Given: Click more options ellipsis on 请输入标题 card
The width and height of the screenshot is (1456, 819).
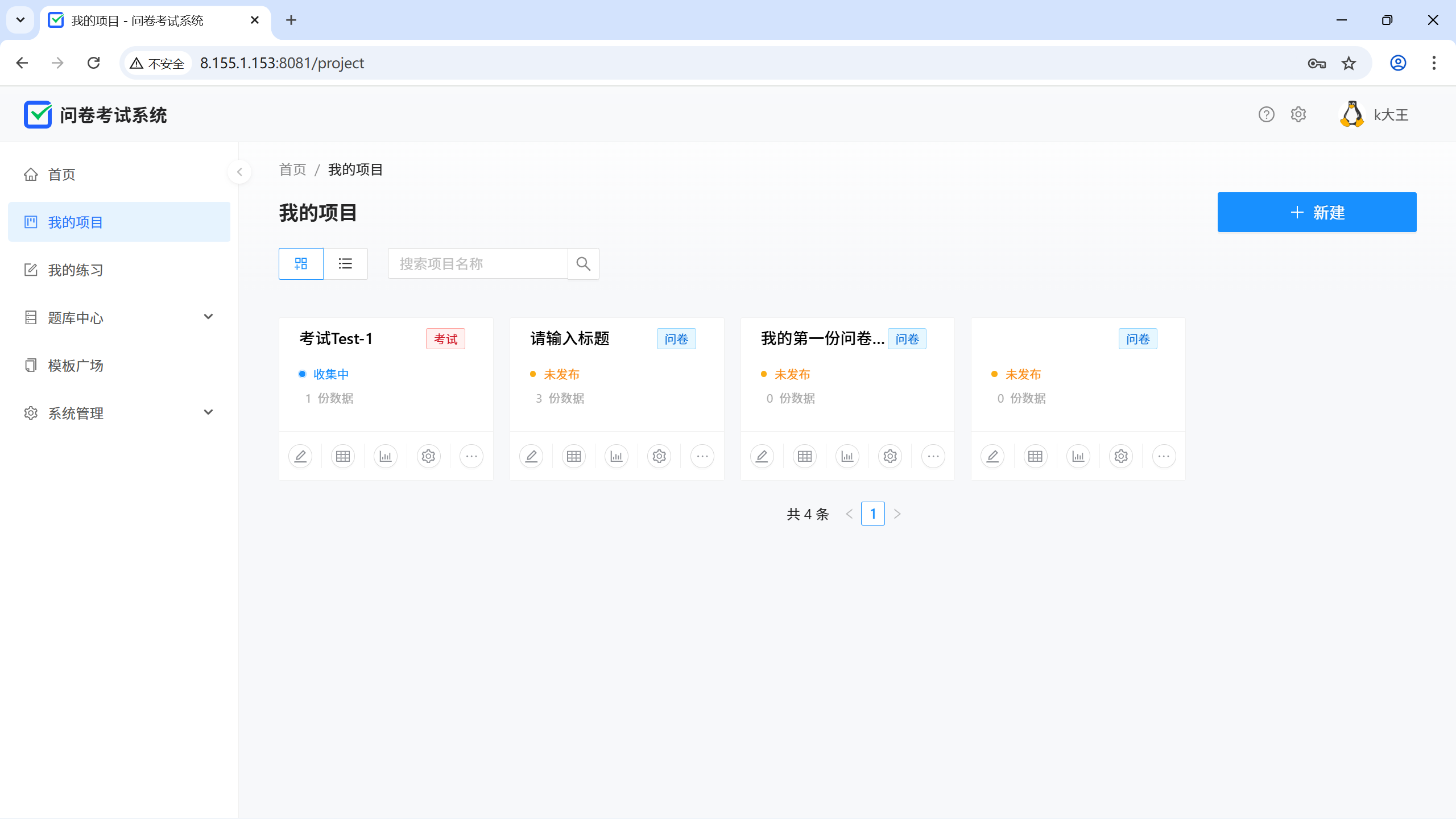Looking at the screenshot, I should (702, 456).
